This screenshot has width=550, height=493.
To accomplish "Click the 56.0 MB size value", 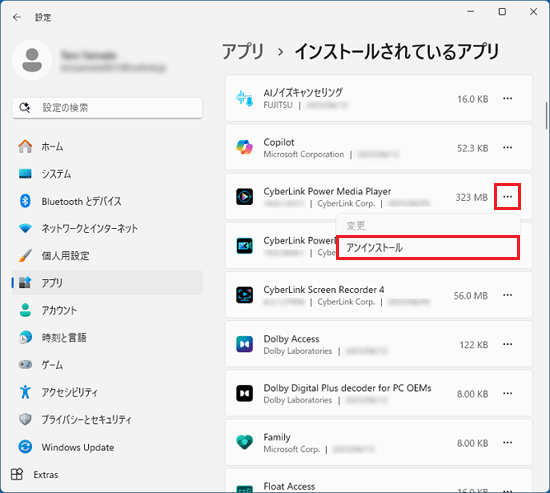I will (471, 295).
